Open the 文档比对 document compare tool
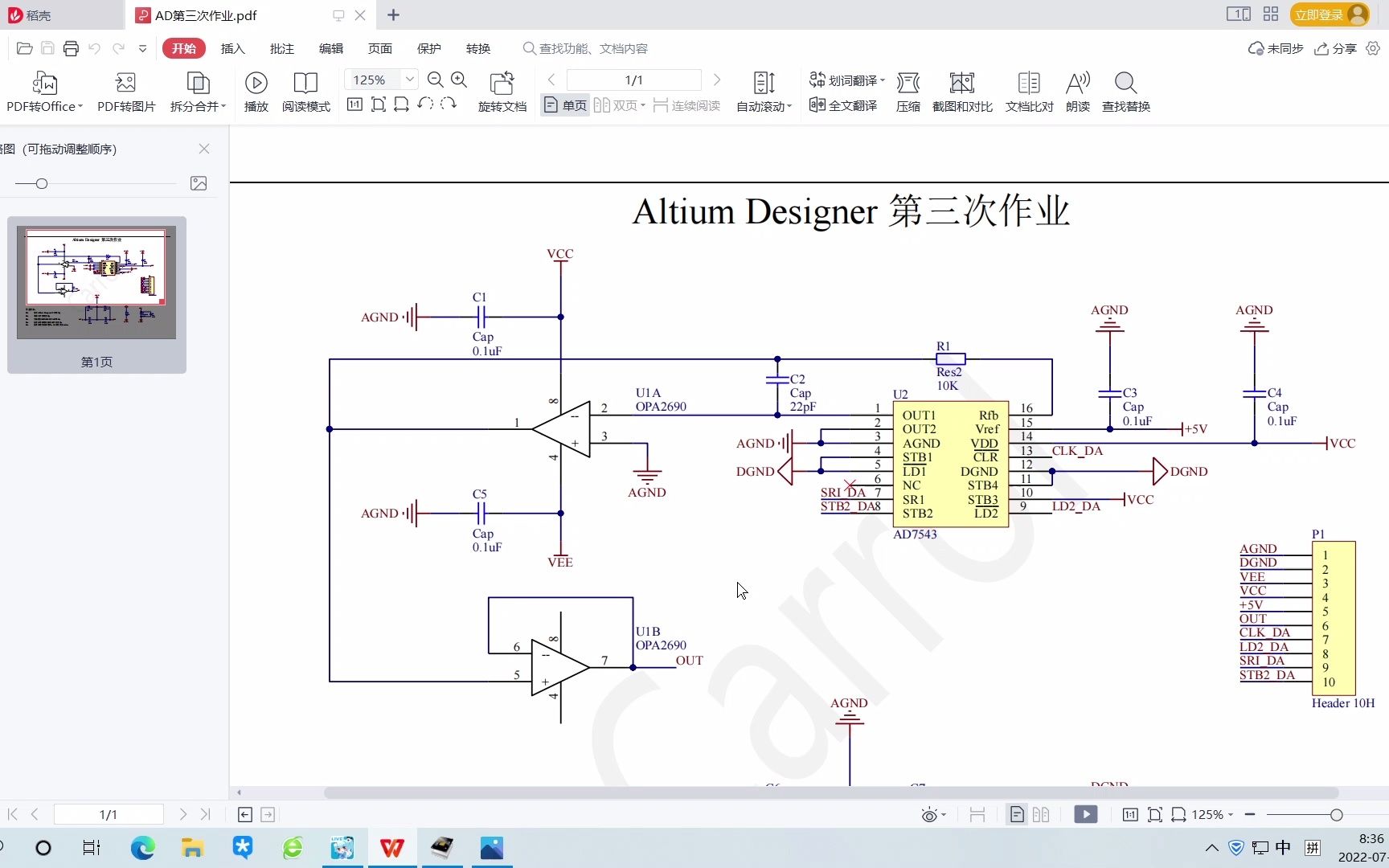The height and width of the screenshot is (868, 1389). (x=1029, y=92)
